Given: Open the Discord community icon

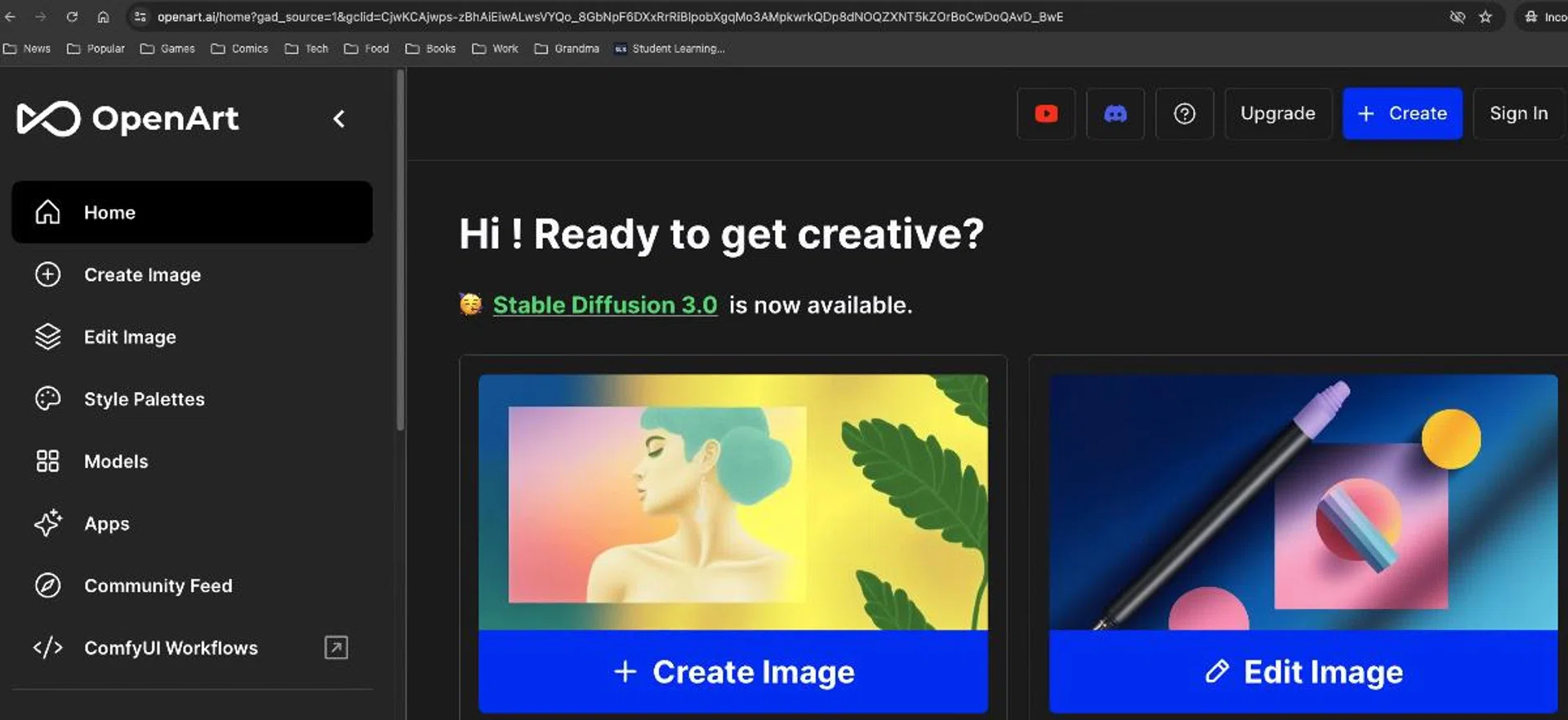Looking at the screenshot, I should click(x=1115, y=113).
